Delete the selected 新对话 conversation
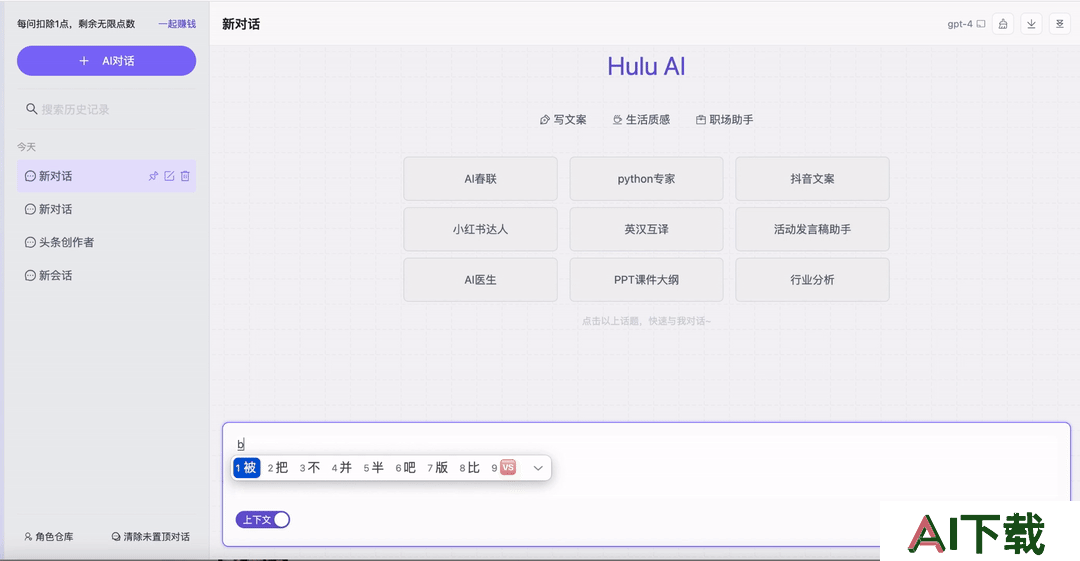Viewport: 1080px width, 561px height. pyautogui.click(x=185, y=176)
